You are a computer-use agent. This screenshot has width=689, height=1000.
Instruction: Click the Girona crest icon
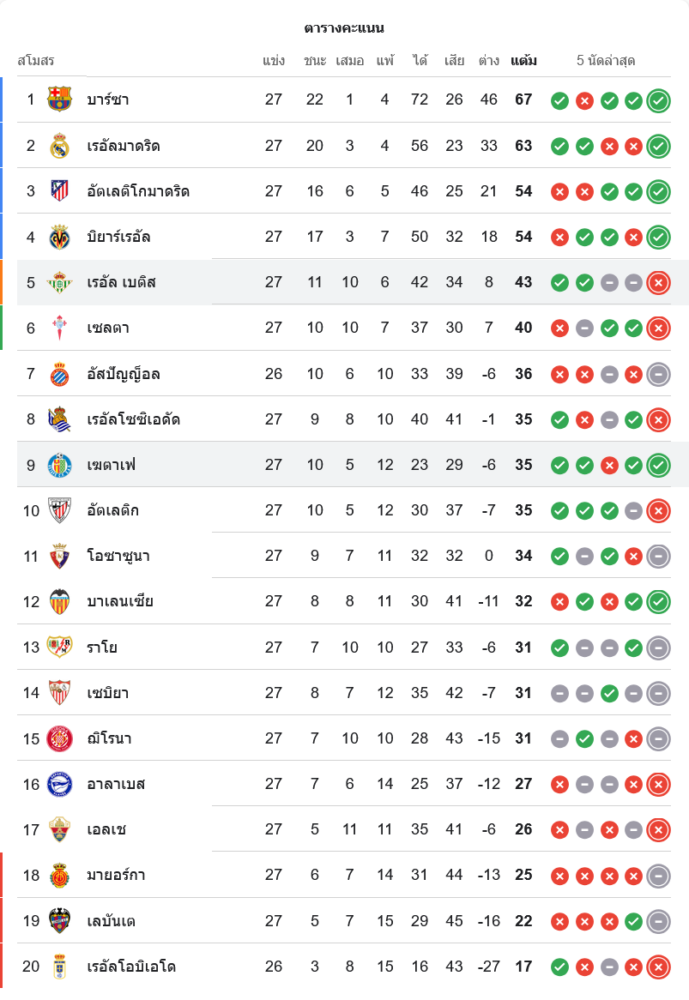click(x=60, y=738)
